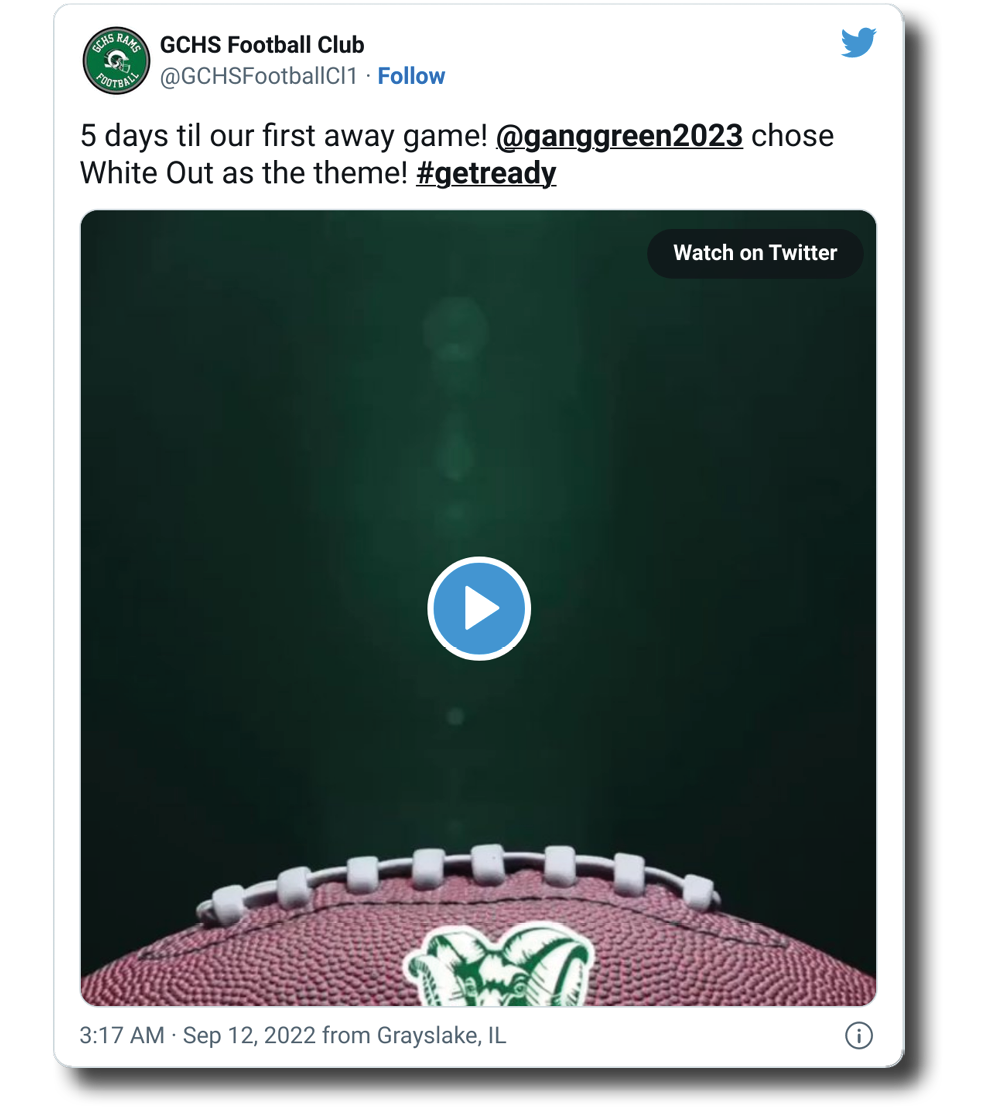Click the word "chose" in the tweet
The width and height of the screenshot is (996, 1112).
pyautogui.click(x=792, y=136)
